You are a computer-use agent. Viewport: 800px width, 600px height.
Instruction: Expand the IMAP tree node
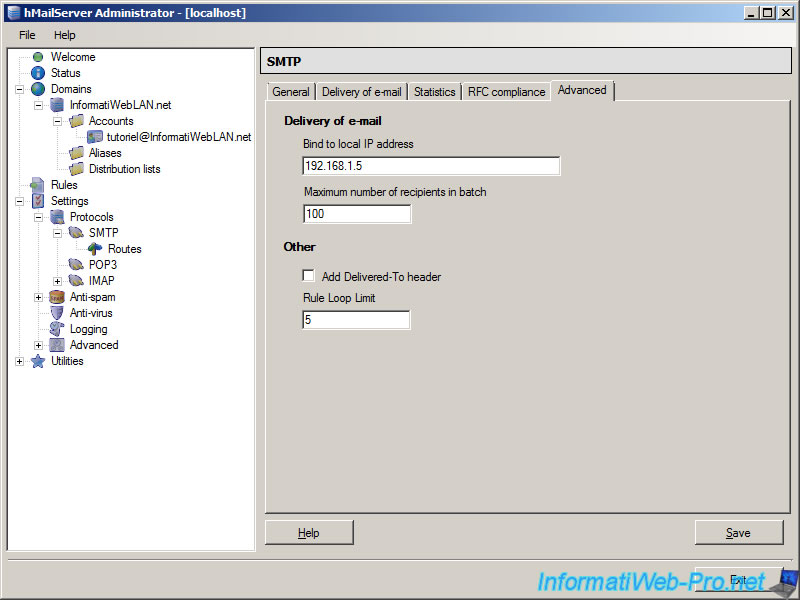coord(58,281)
